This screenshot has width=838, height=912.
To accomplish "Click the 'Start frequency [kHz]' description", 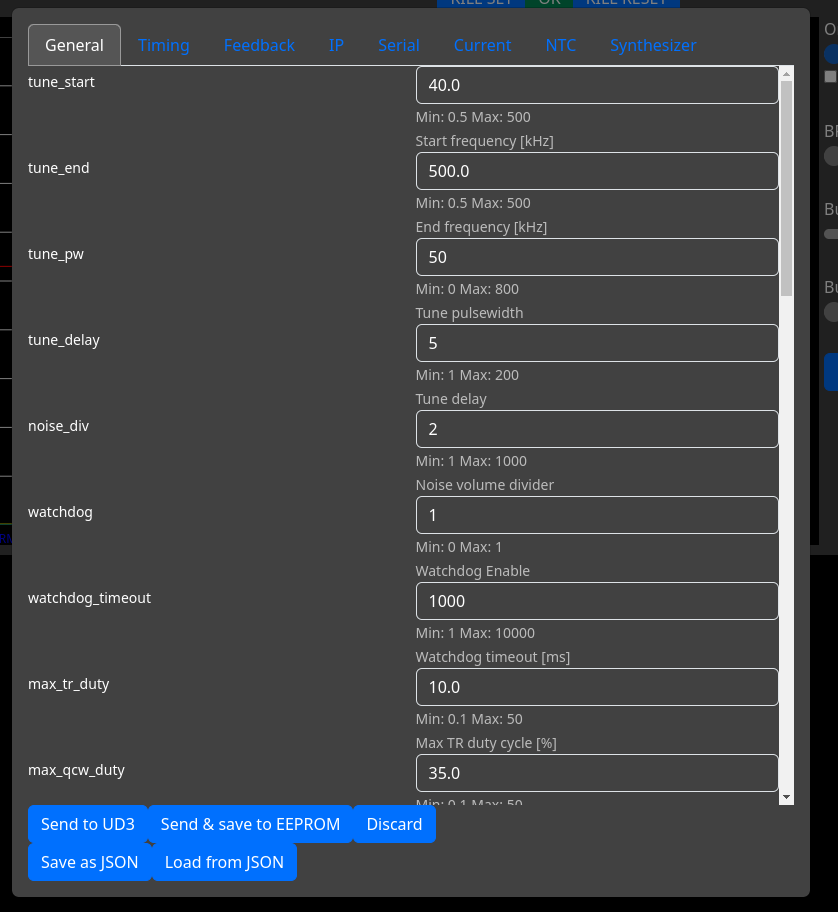I will pyautogui.click(x=484, y=141).
